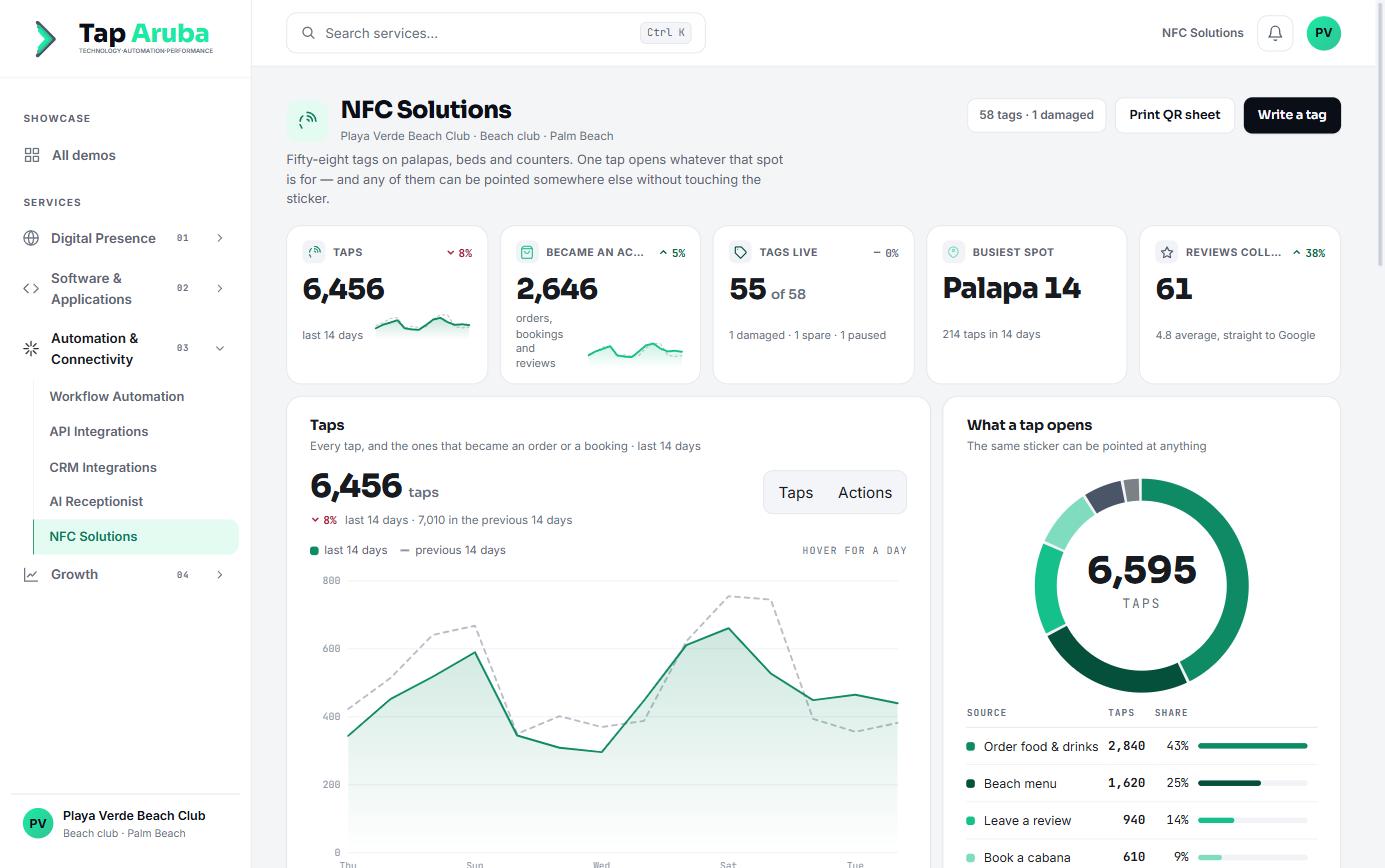Collapse the Automation & Connectivity section
The width and height of the screenshot is (1385, 868).
click(220, 348)
